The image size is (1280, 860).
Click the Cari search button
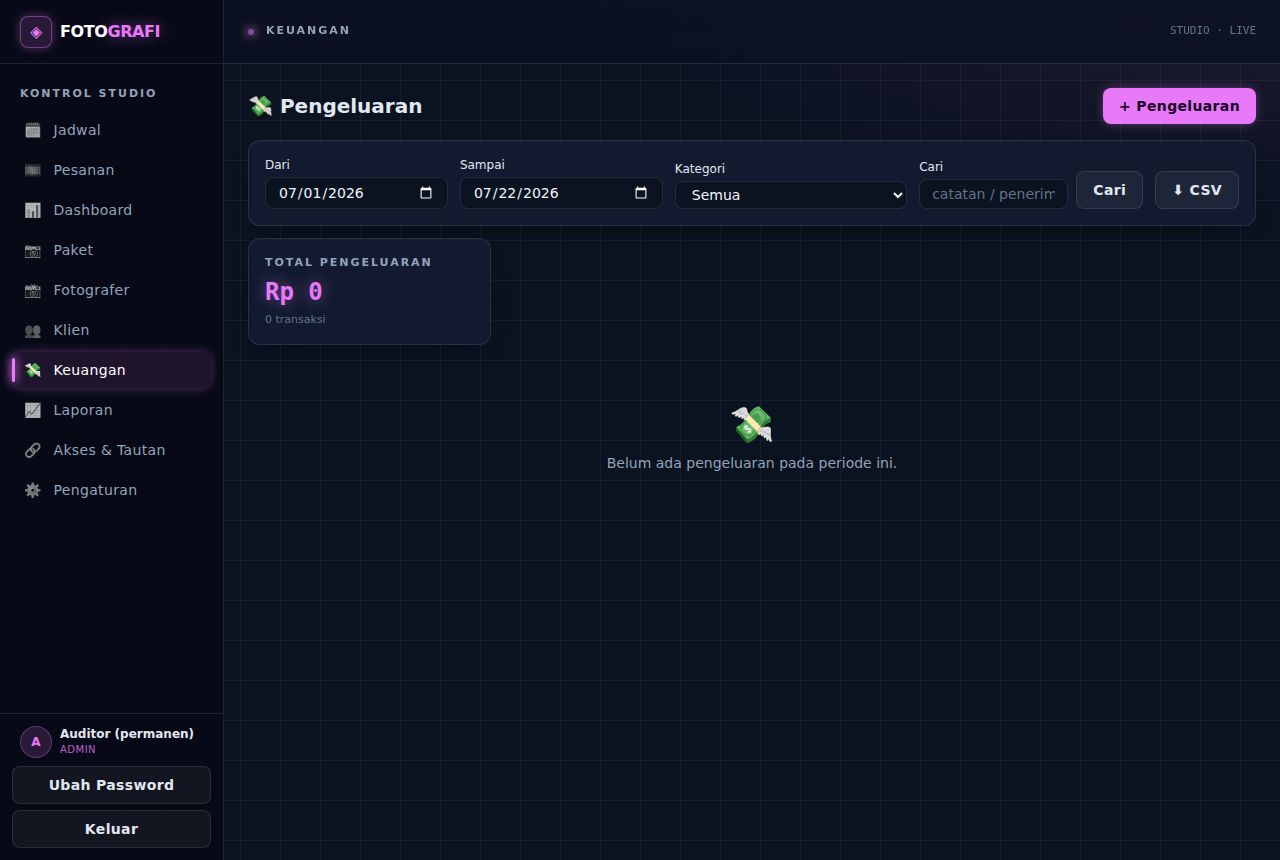click(x=1109, y=190)
